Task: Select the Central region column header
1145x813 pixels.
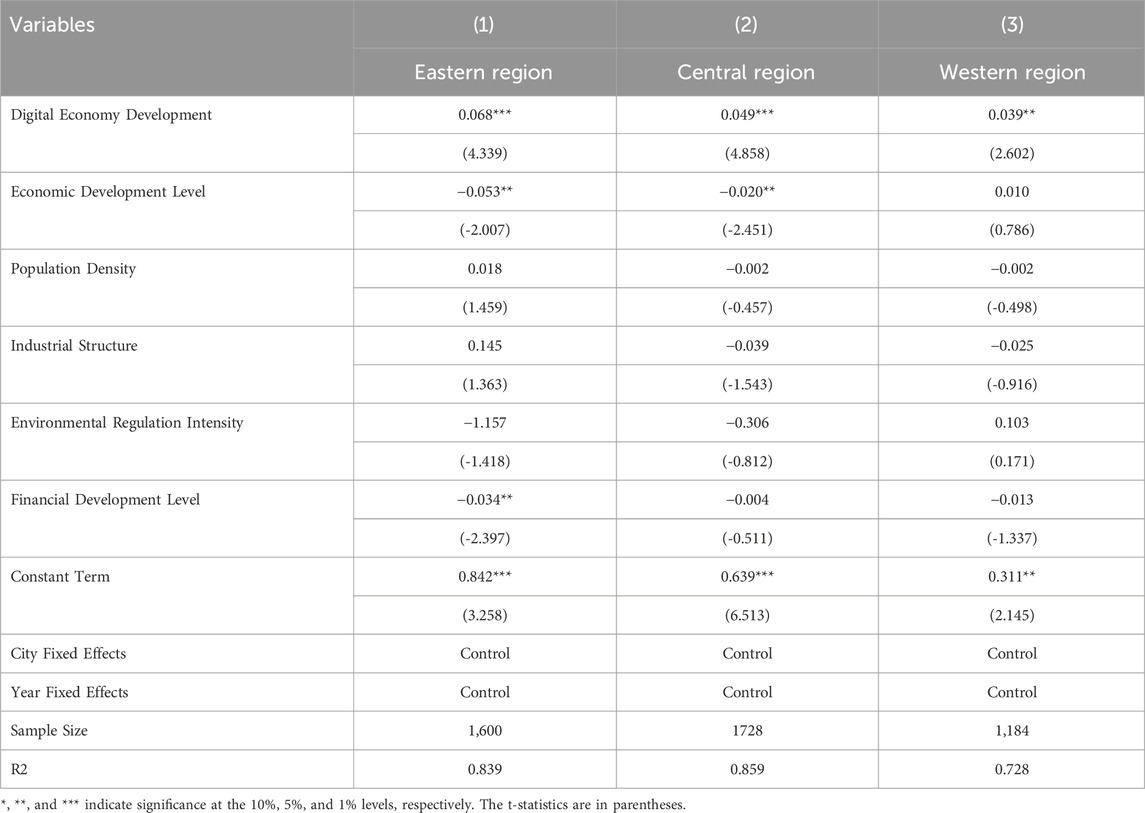Action: pyautogui.click(x=747, y=72)
